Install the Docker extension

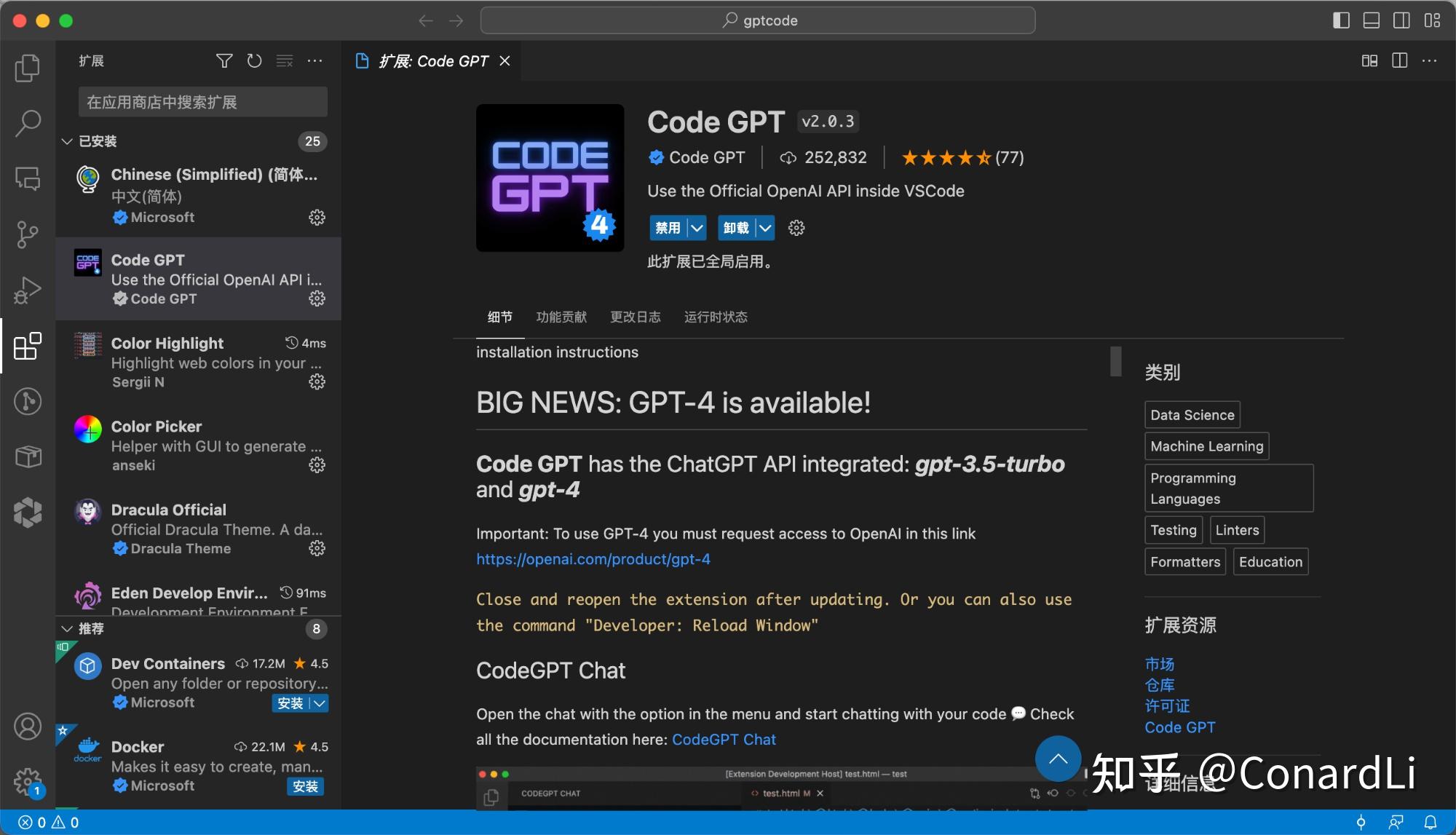[x=305, y=786]
